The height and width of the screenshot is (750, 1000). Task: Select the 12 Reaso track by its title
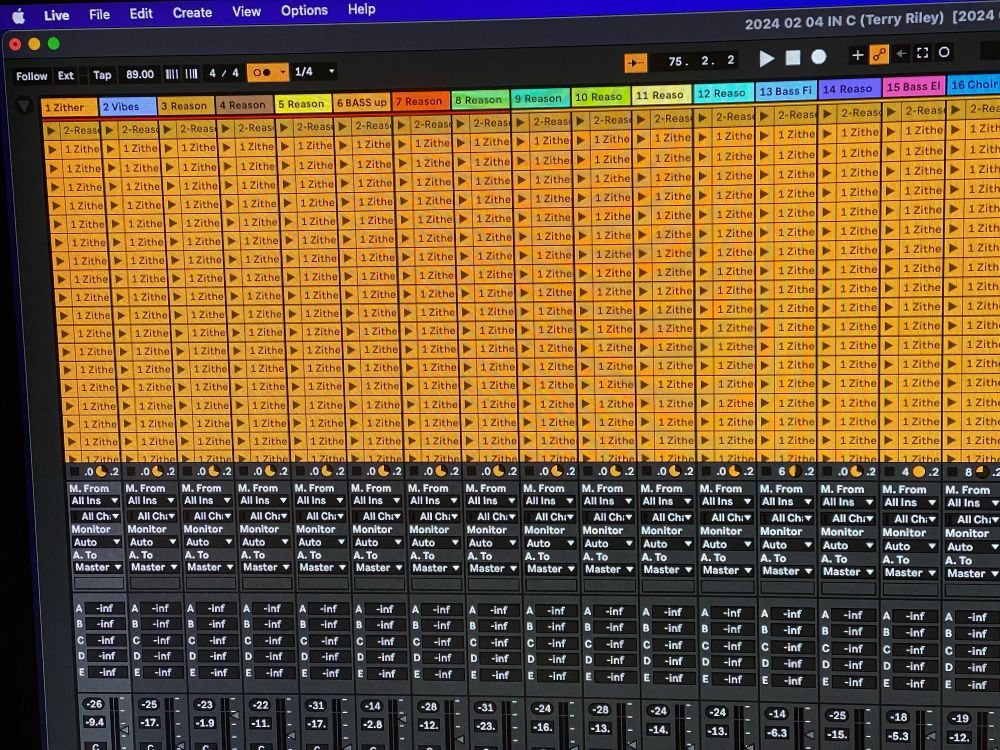coord(723,93)
